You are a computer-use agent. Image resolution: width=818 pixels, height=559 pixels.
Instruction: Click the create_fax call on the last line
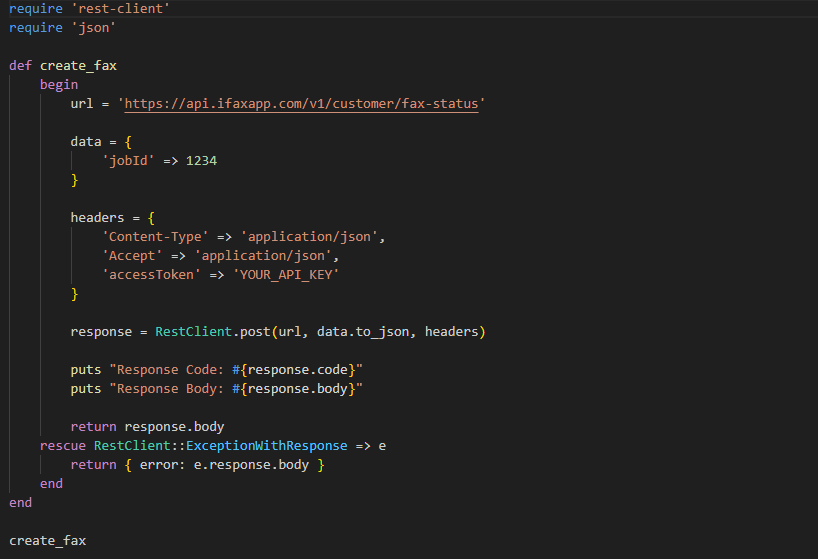pyautogui.click(x=47, y=541)
